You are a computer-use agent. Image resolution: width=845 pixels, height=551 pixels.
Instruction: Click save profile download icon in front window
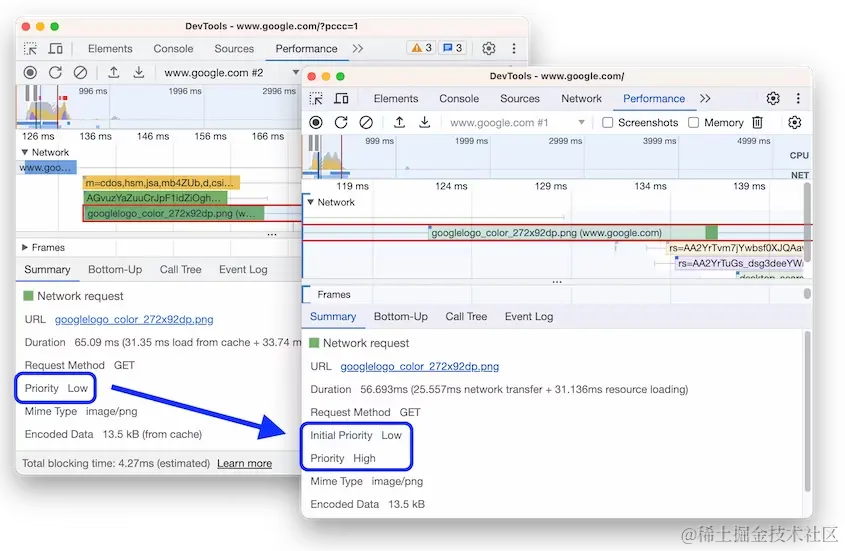click(425, 122)
